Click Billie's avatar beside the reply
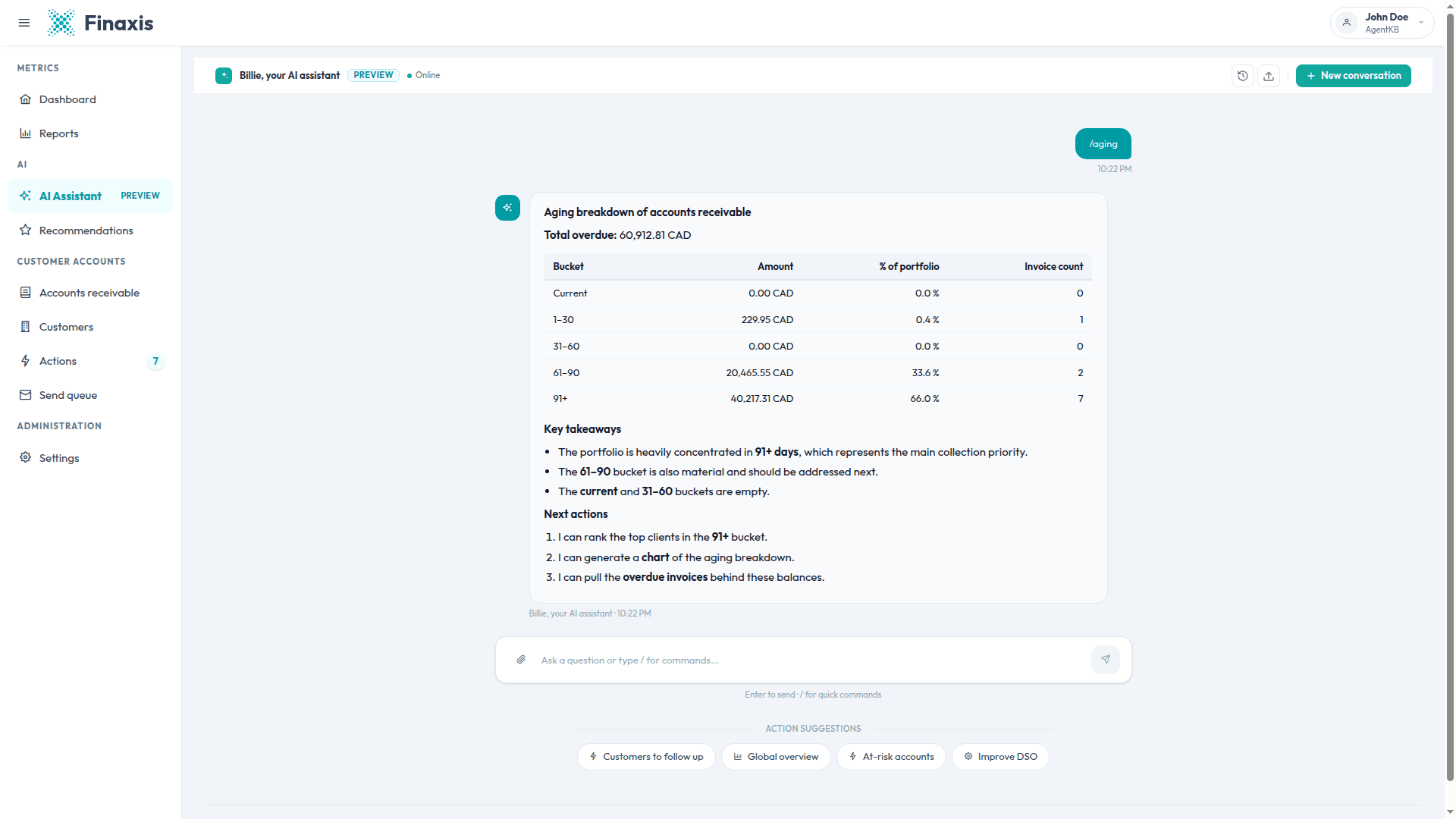The height and width of the screenshot is (819, 1456). tap(507, 208)
